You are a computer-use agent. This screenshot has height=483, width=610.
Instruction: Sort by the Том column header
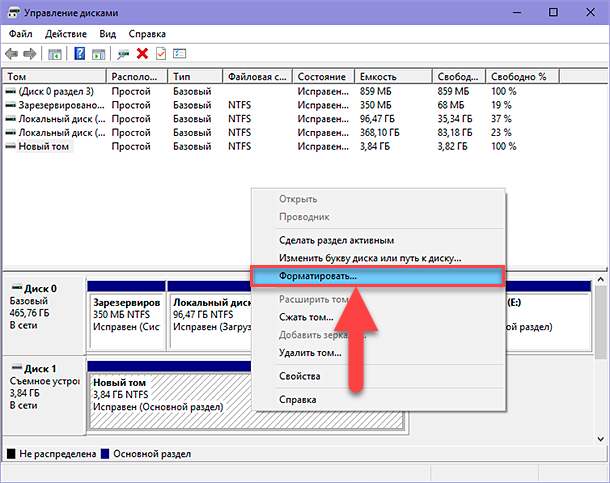pos(54,77)
